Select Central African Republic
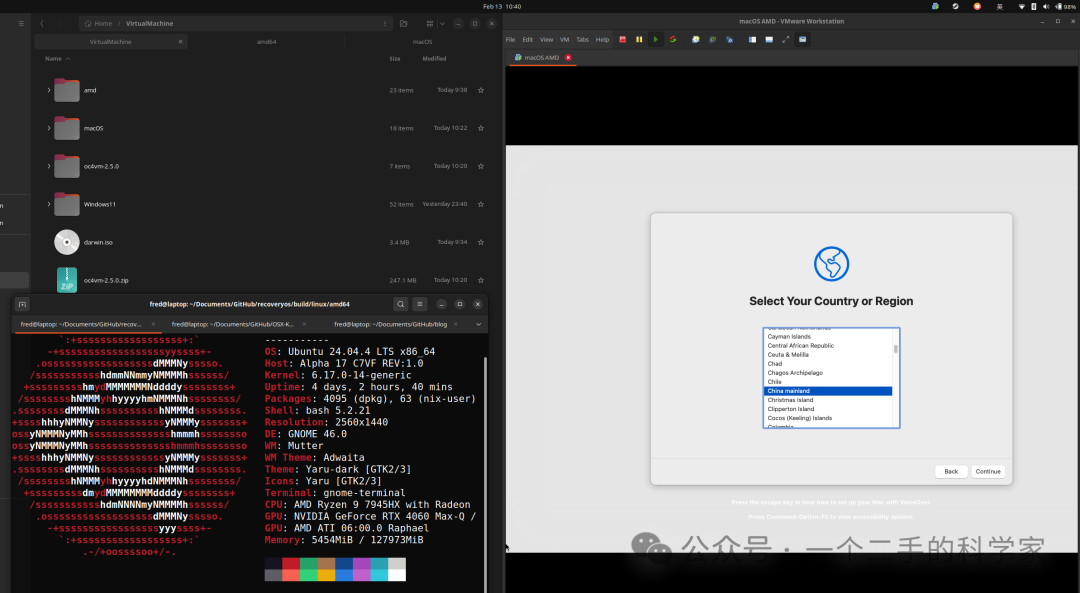The image size is (1080, 593). click(x=828, y=346)
